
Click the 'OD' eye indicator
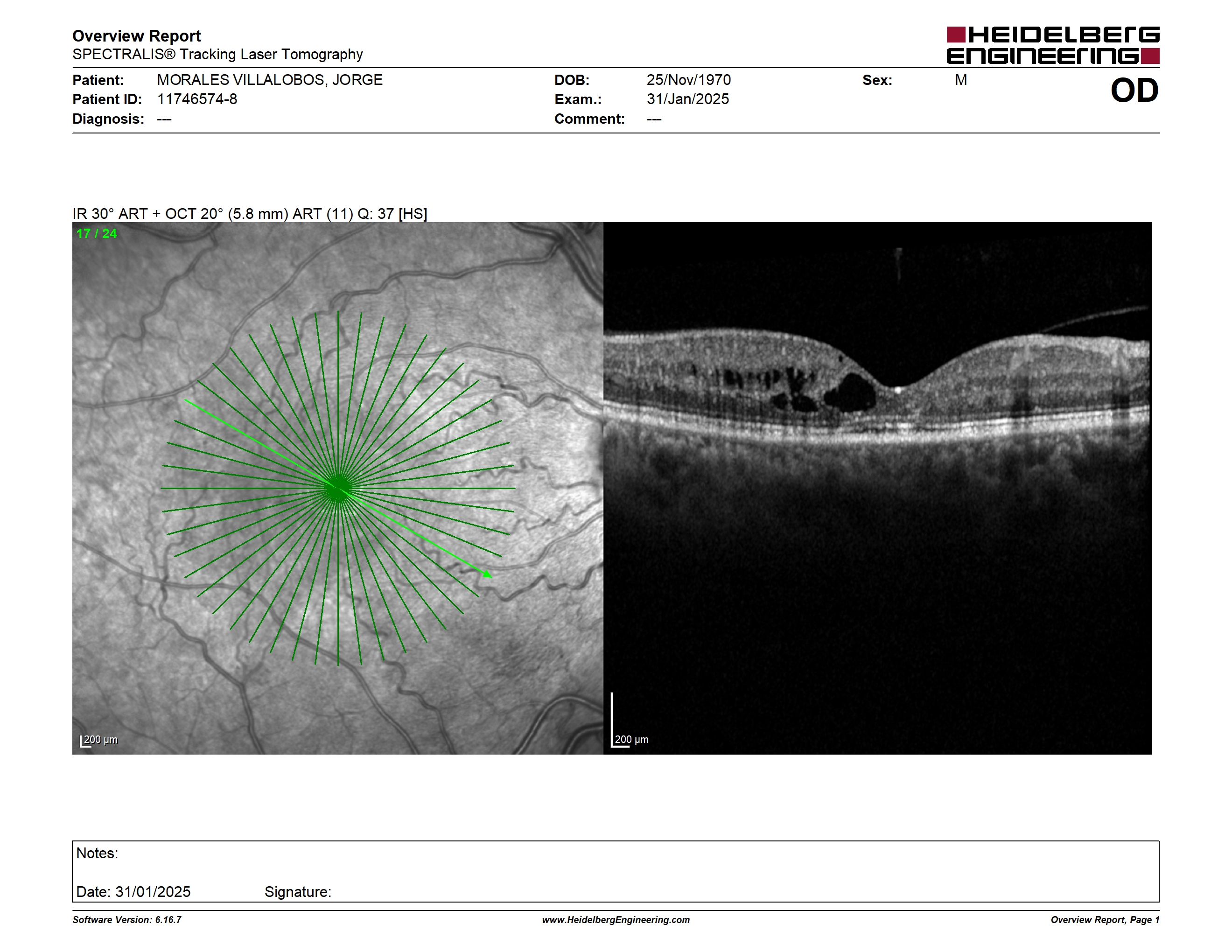click(x=1134, y=90)
